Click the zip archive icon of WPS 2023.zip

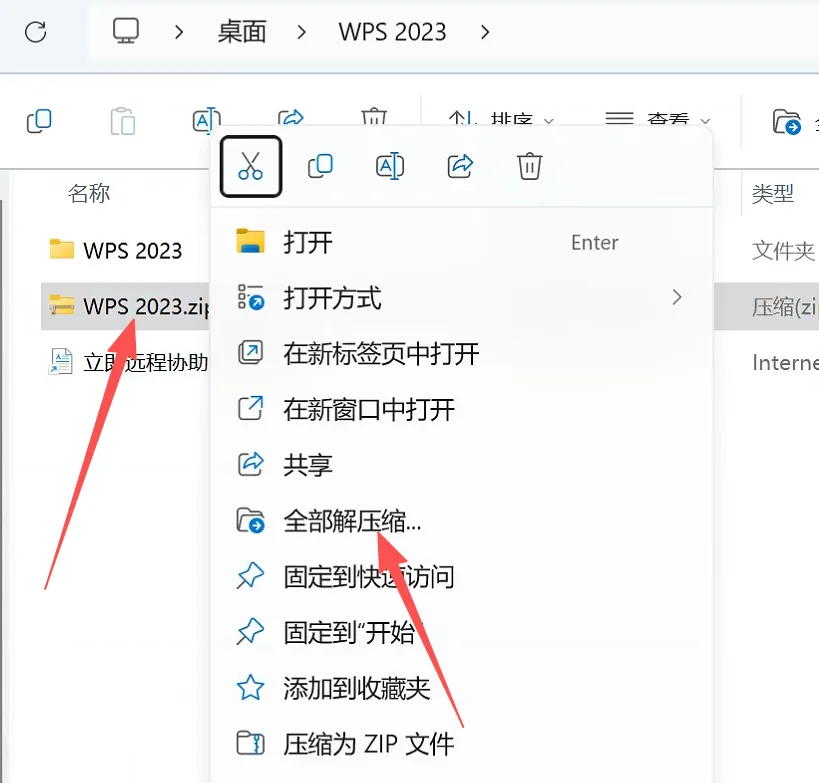coord(62,305)
